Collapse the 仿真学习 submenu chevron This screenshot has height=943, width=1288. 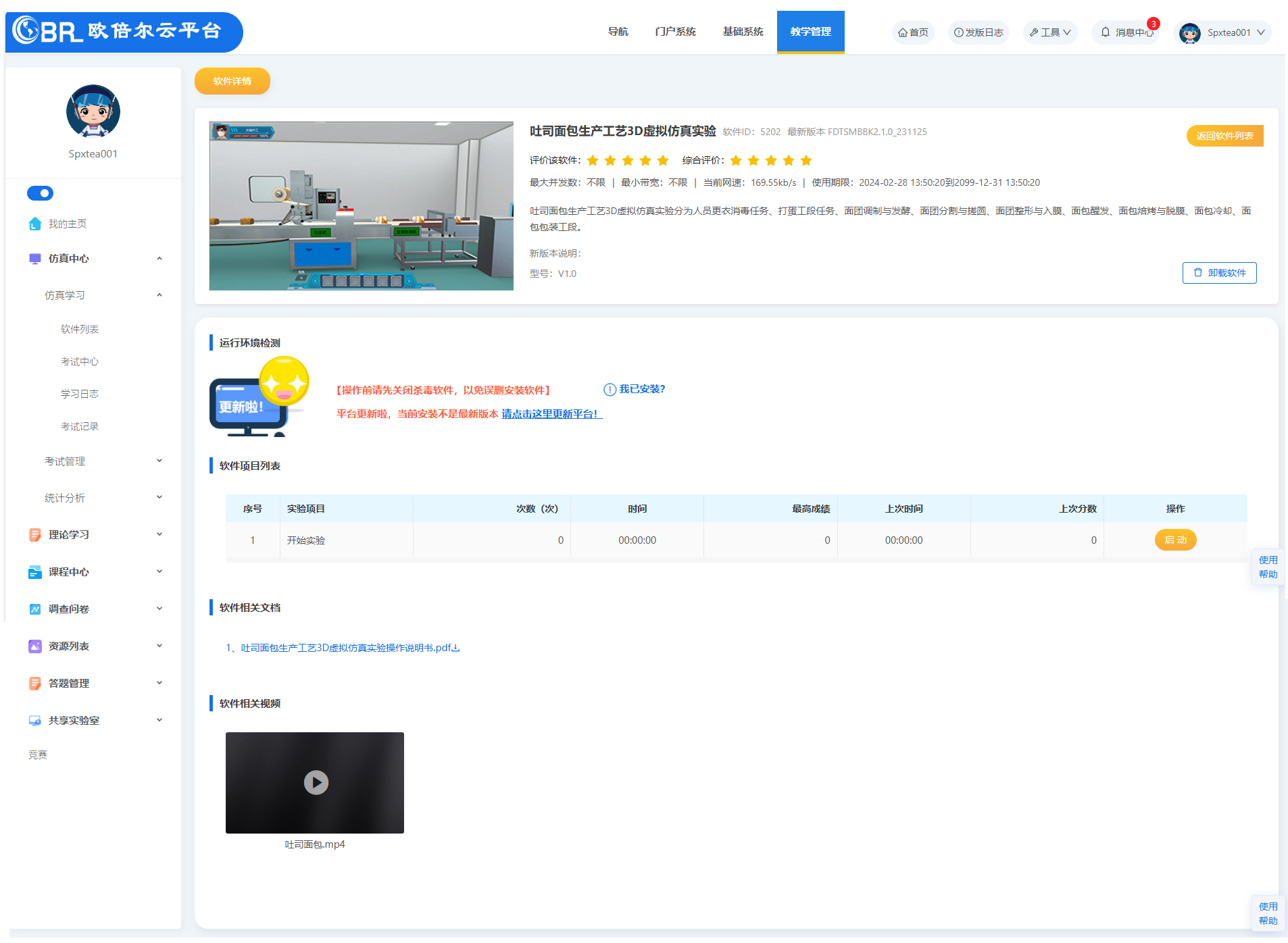[159, 295]
